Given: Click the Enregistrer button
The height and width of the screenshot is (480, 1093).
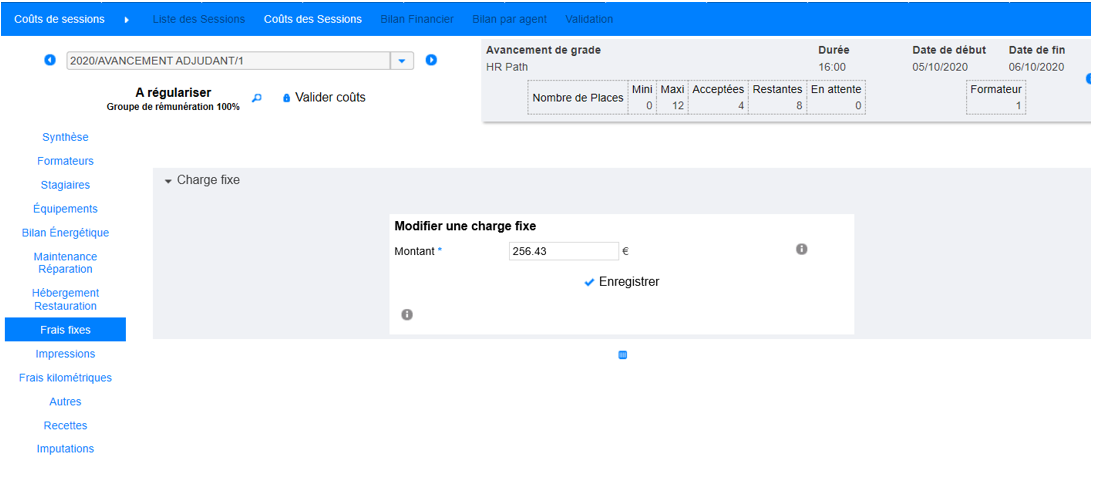Looking at the screenshot, I should (628, 282).
